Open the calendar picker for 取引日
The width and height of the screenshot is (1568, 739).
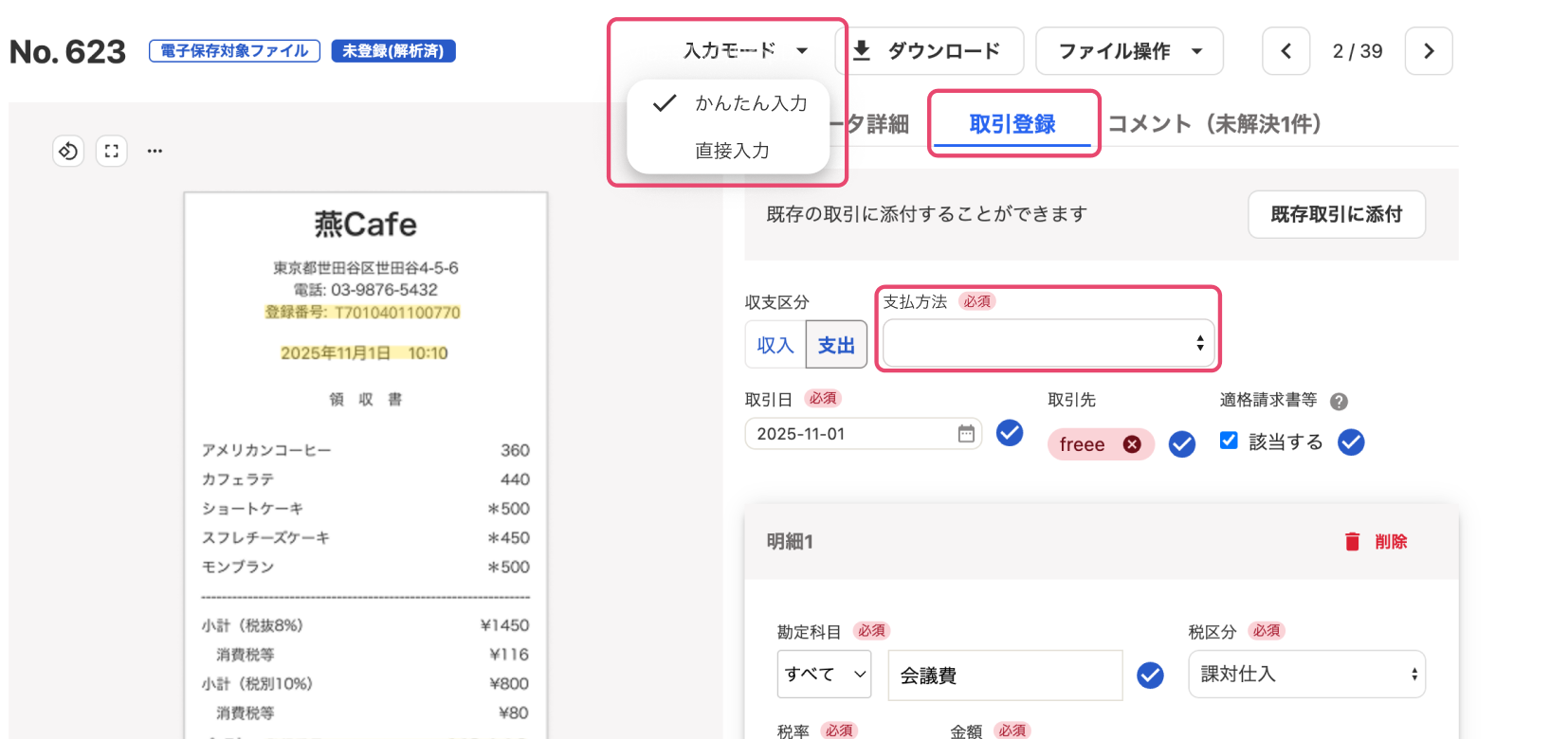966,434
